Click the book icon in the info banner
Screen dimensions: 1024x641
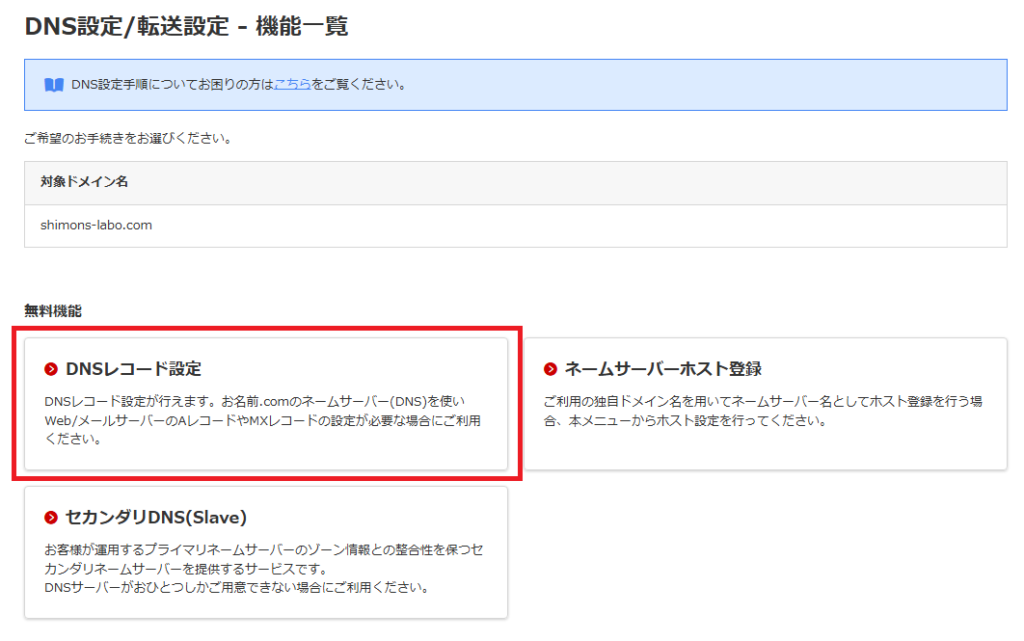54,85
